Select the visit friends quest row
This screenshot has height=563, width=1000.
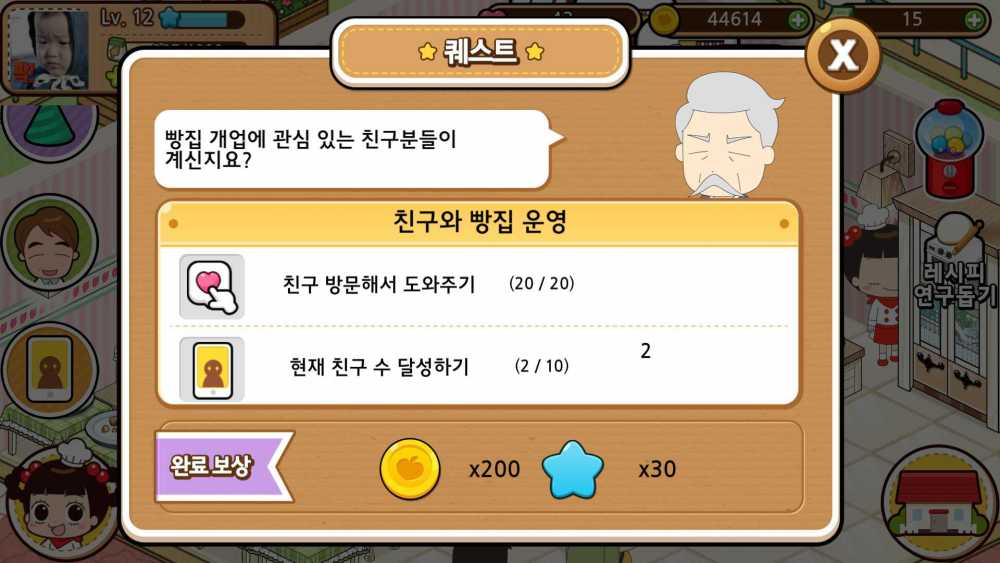(478, 286)
